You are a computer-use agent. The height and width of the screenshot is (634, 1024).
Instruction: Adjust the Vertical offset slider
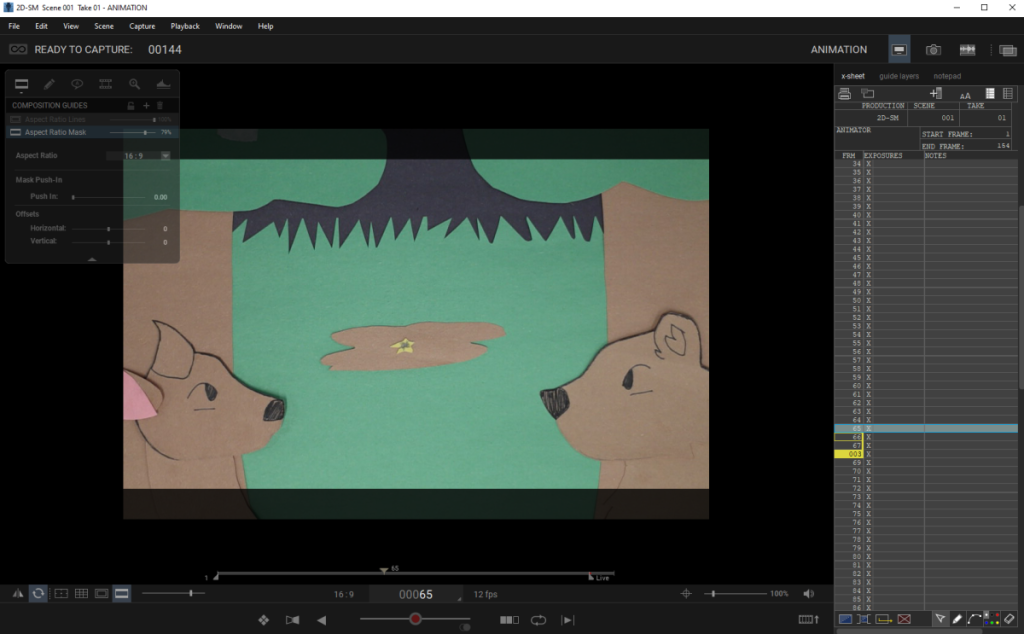point(108,242)
